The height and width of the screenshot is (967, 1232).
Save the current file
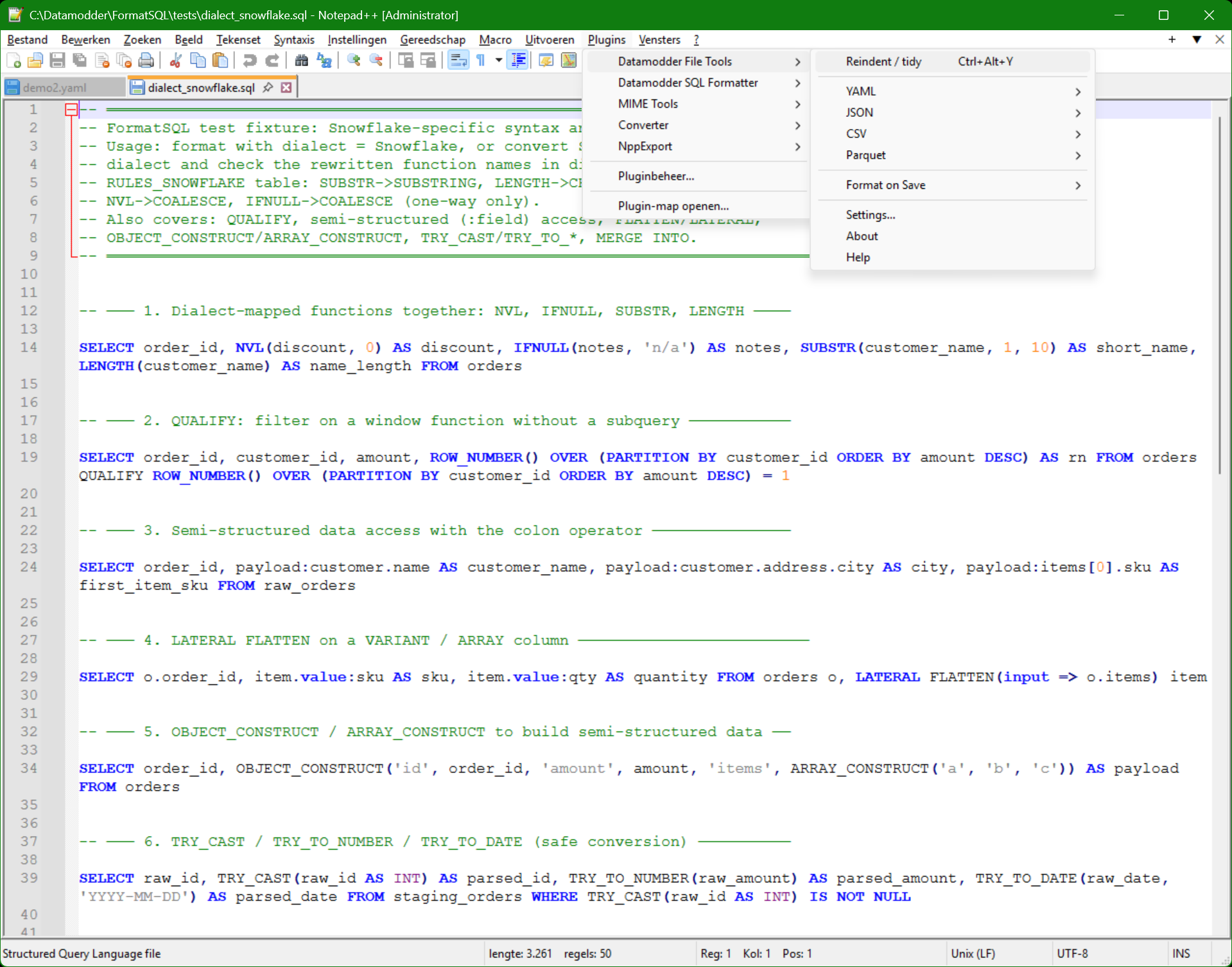57,60
